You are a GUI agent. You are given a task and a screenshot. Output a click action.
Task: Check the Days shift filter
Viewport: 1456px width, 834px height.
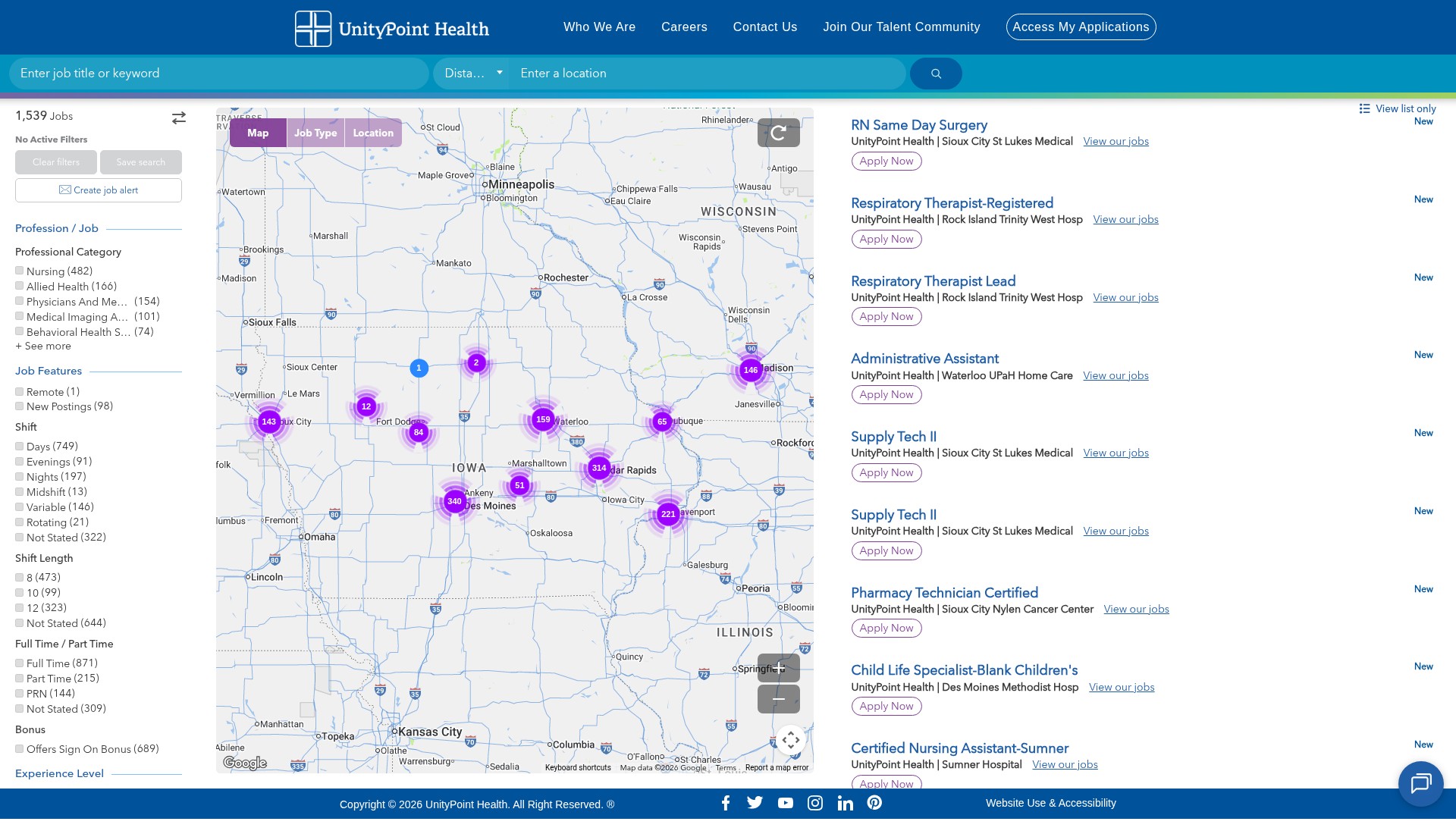[20, 447]
